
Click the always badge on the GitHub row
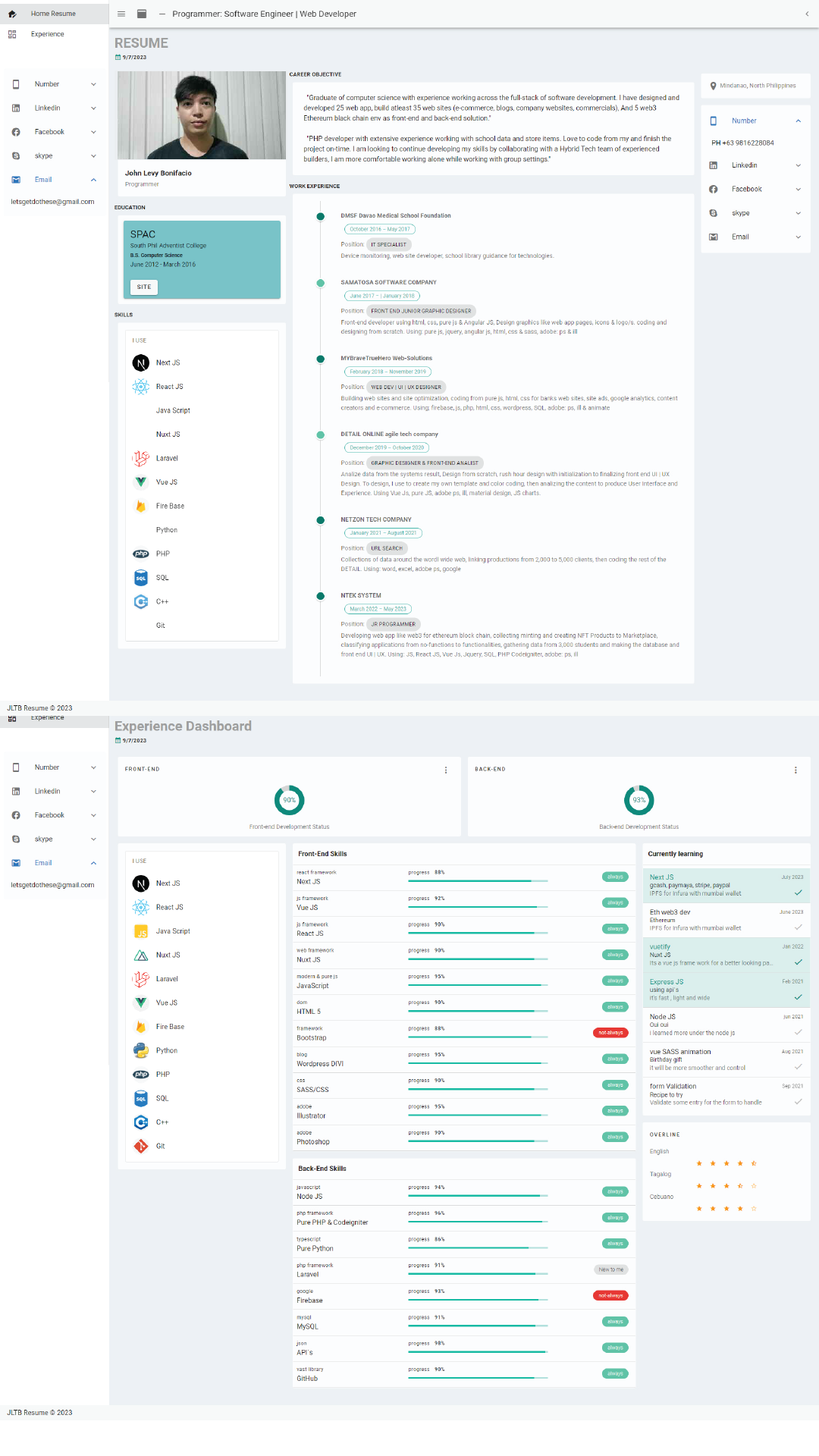615,1373
